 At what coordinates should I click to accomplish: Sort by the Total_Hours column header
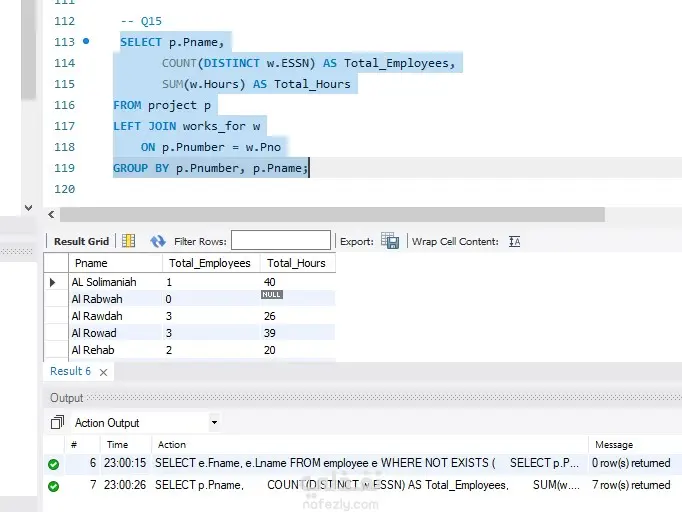point(298,263)
